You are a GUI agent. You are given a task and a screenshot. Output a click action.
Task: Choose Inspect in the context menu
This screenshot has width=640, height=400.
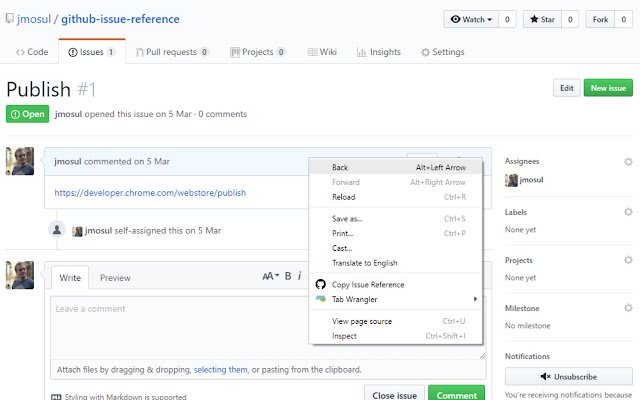pyautogui.click(x=396, y=336)
